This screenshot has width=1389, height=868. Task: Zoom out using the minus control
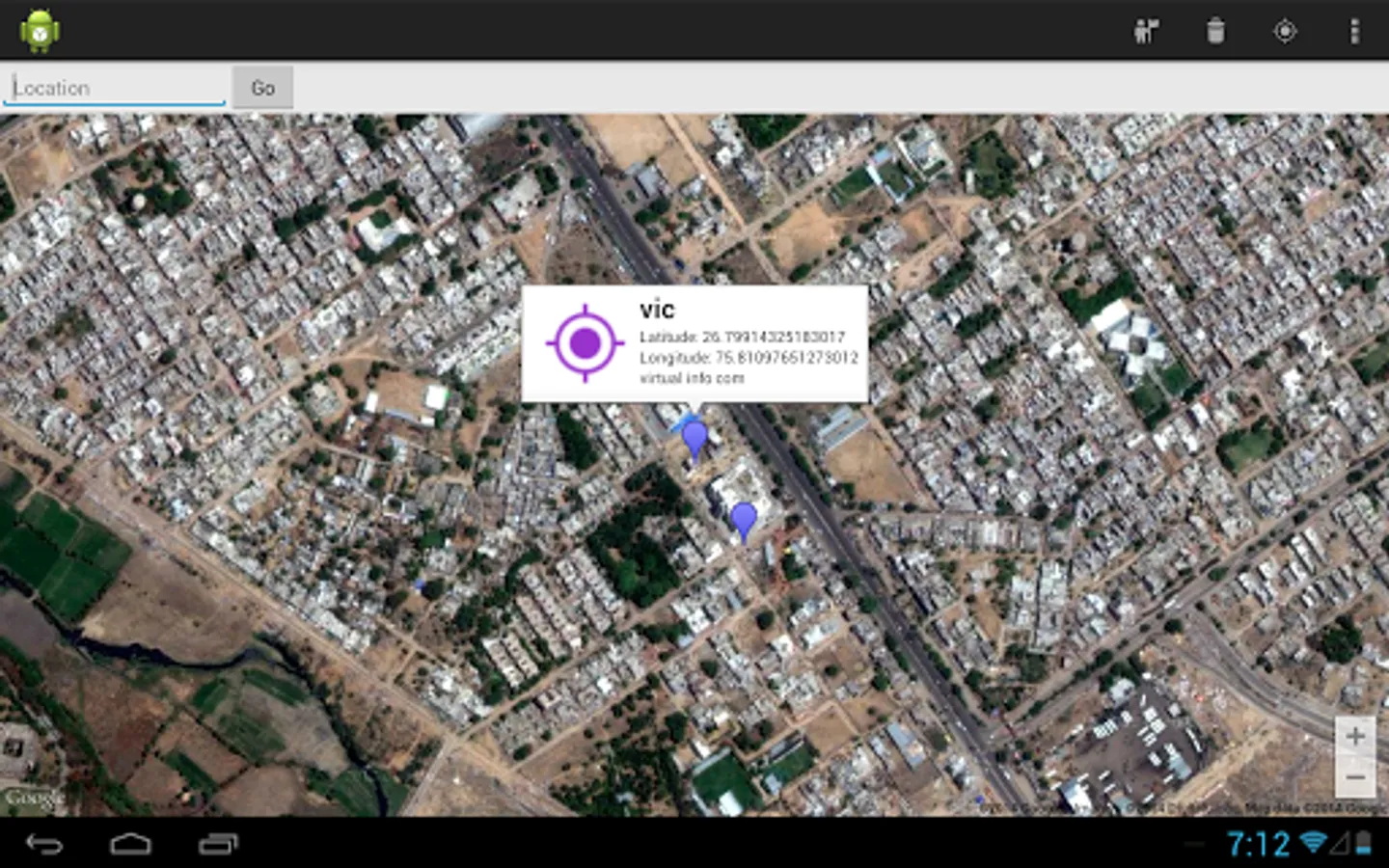(1356, 777)
